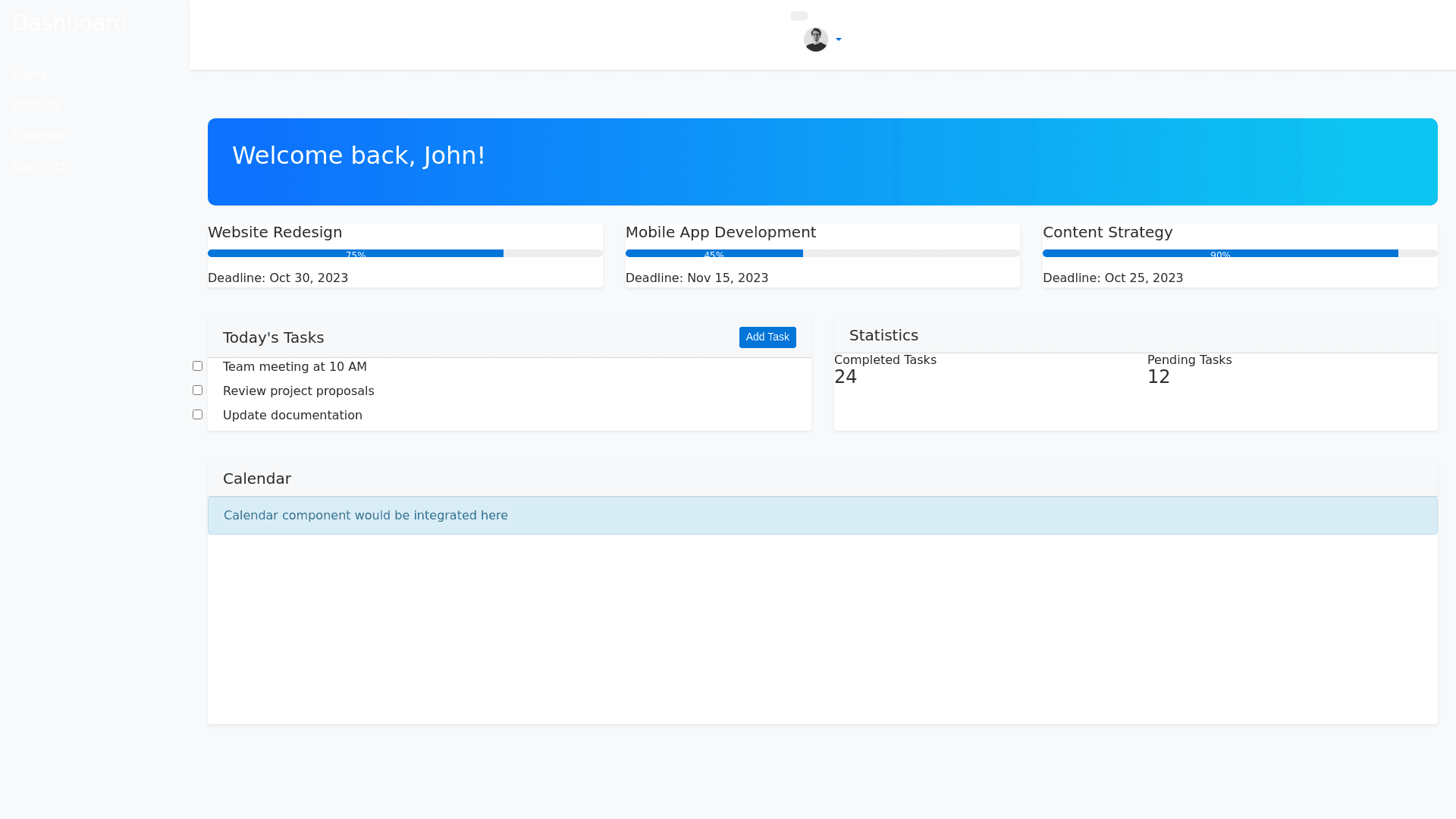Open Calendar from the sidebar navigation
The image size is (1456, 819).
coord(39,135)
